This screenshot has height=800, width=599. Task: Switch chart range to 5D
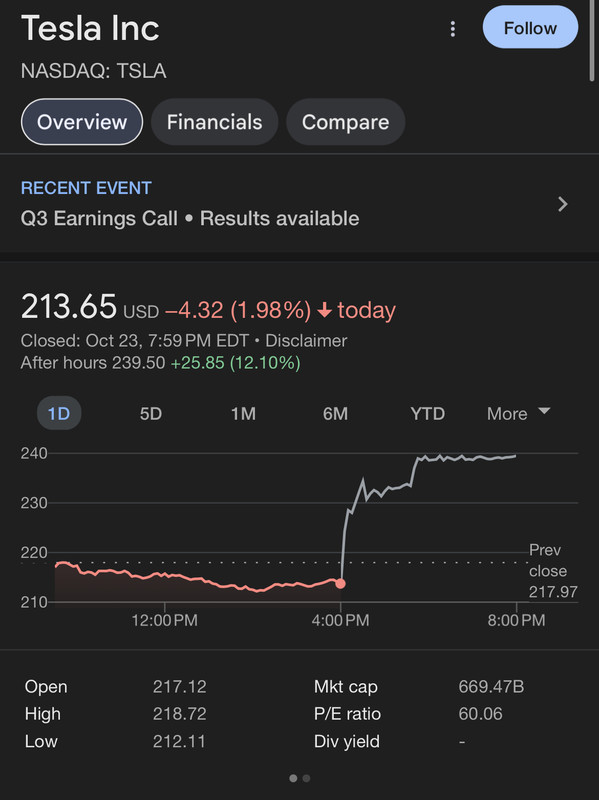click(x=151, y=413)
